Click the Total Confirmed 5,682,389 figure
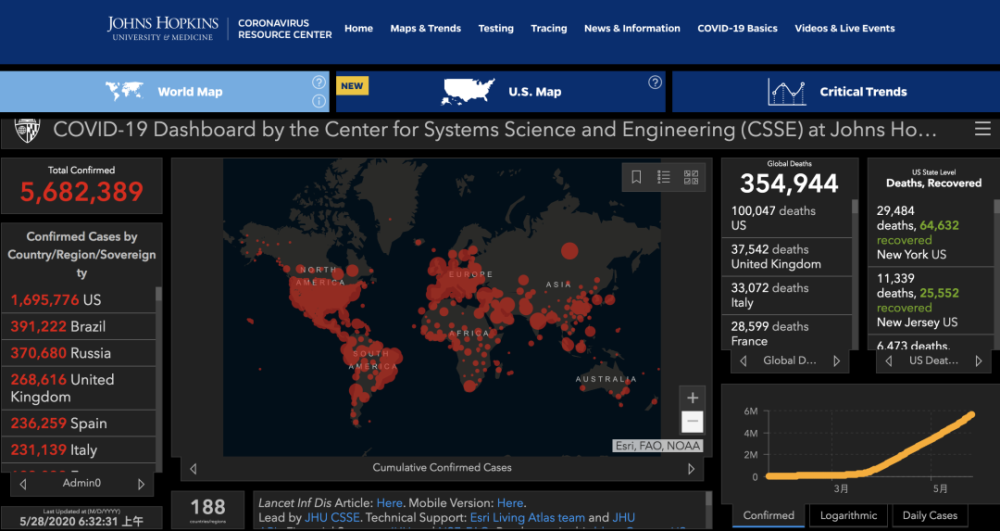This screenshot has width=1000, height=531. pyautogui.click(x=82, y=192)
